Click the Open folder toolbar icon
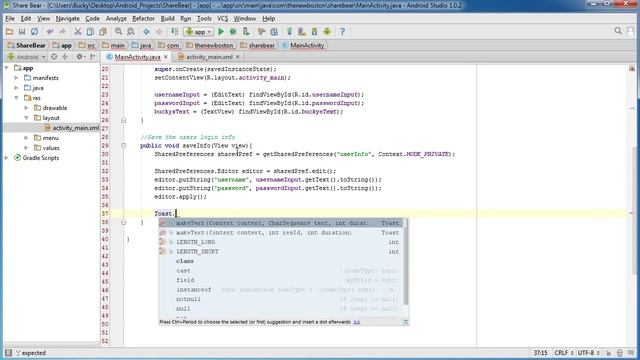Image resolution: width=640 pixels, height=360 pixels. click(x=9, y=31)
